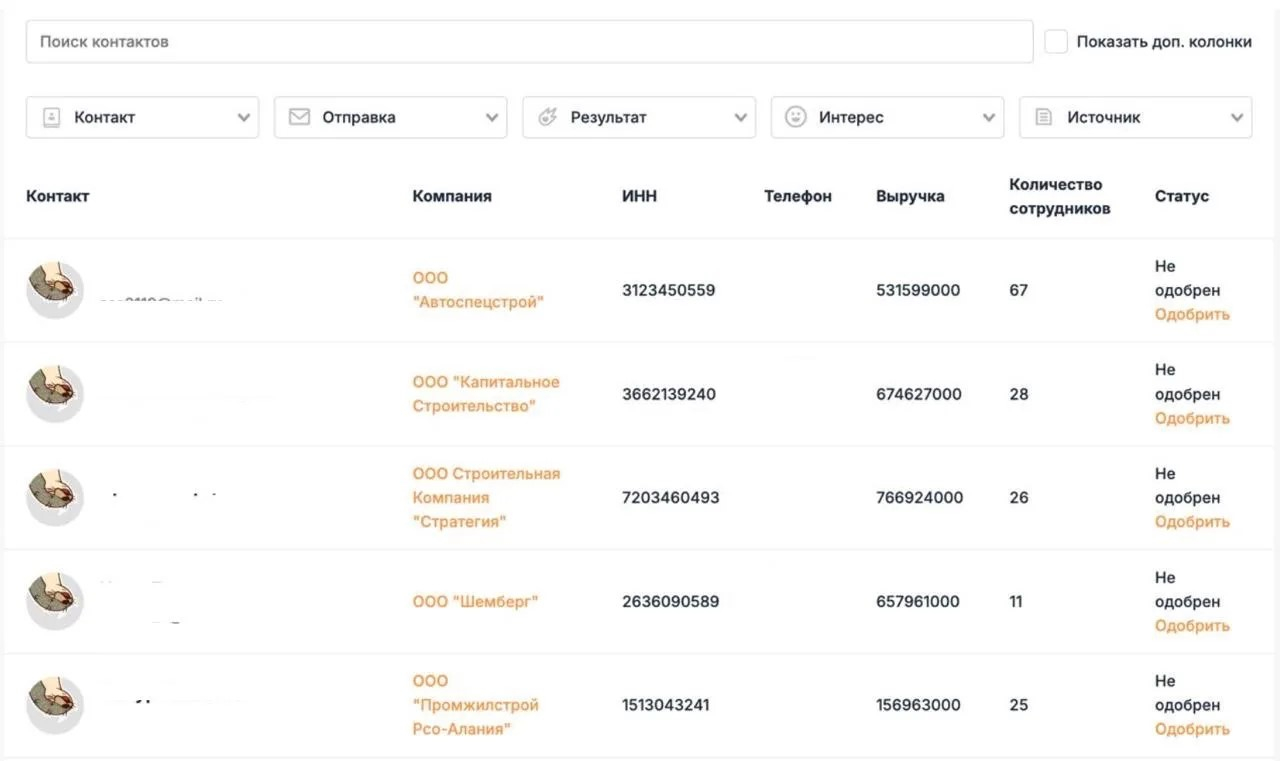Click the chevron arrow of Контакт dropdown
Screen dimensions: 1280x761
243,118
